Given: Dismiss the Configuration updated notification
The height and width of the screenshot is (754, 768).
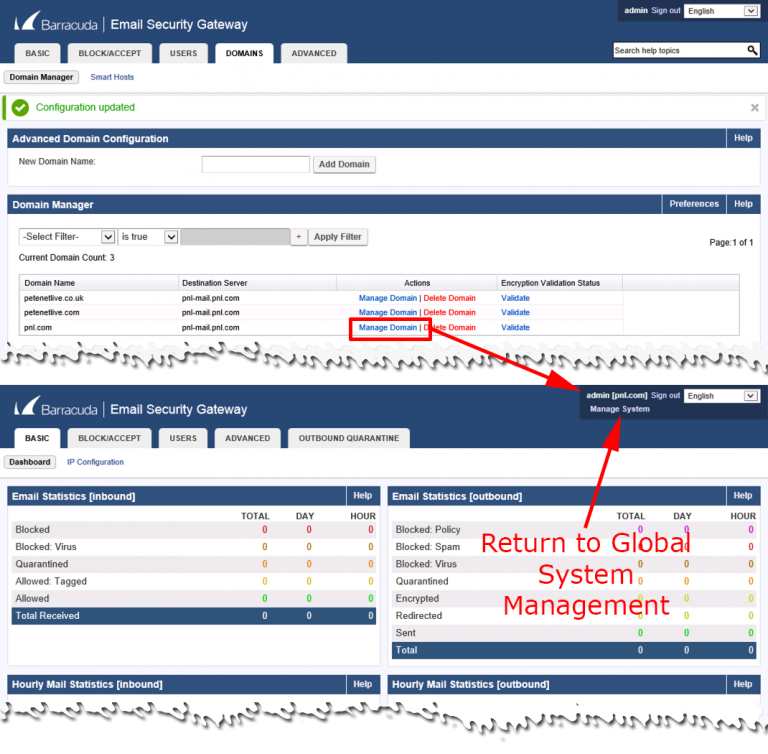Looking at the screenshot, I should (754, 107).
